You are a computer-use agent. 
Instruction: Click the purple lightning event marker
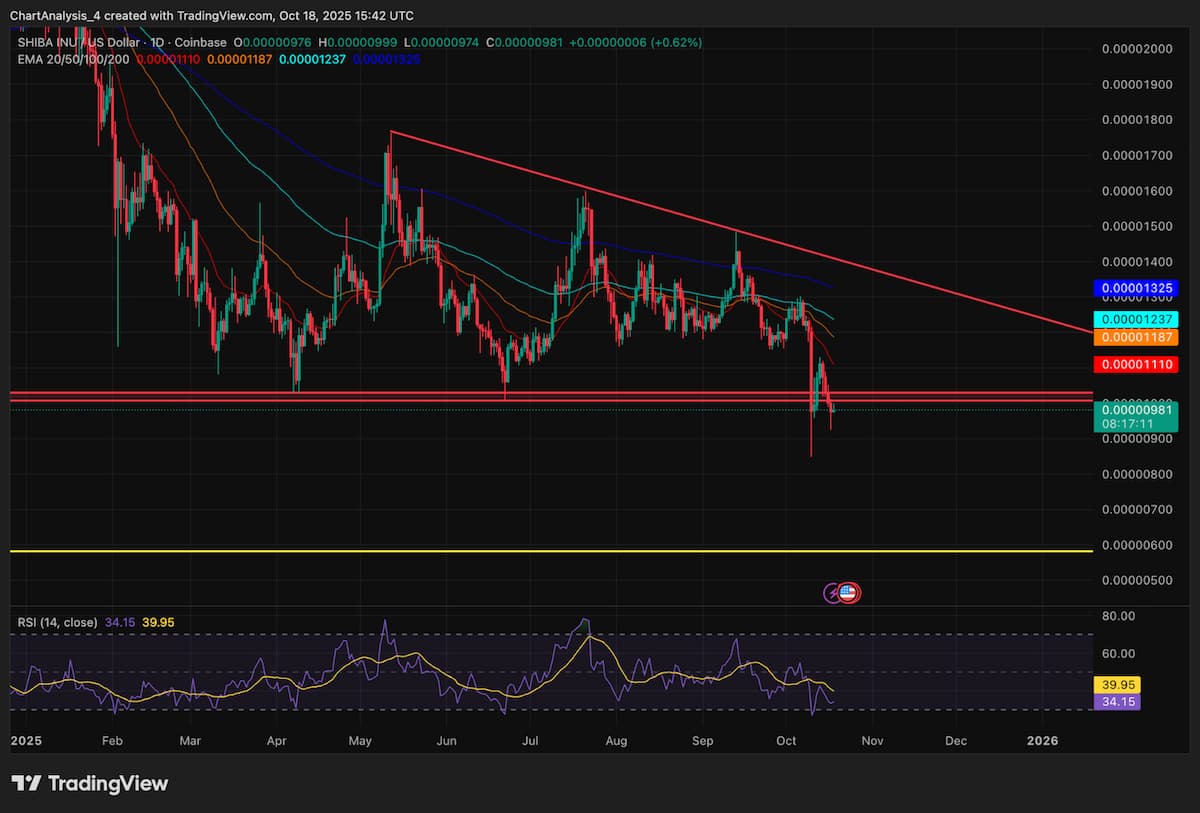[834, 593]
